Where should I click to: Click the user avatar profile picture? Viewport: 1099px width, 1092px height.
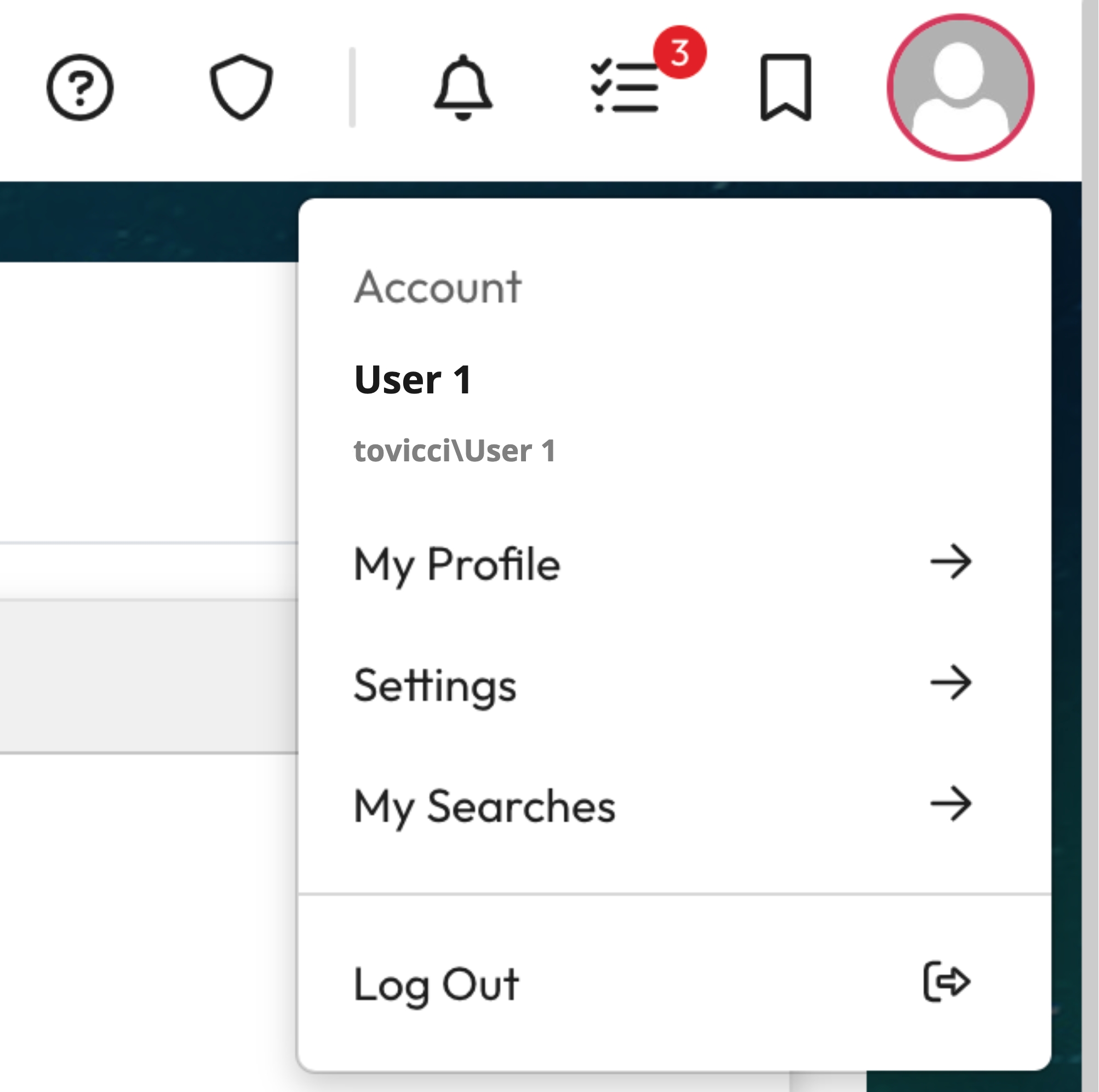[x=960, y=87]
